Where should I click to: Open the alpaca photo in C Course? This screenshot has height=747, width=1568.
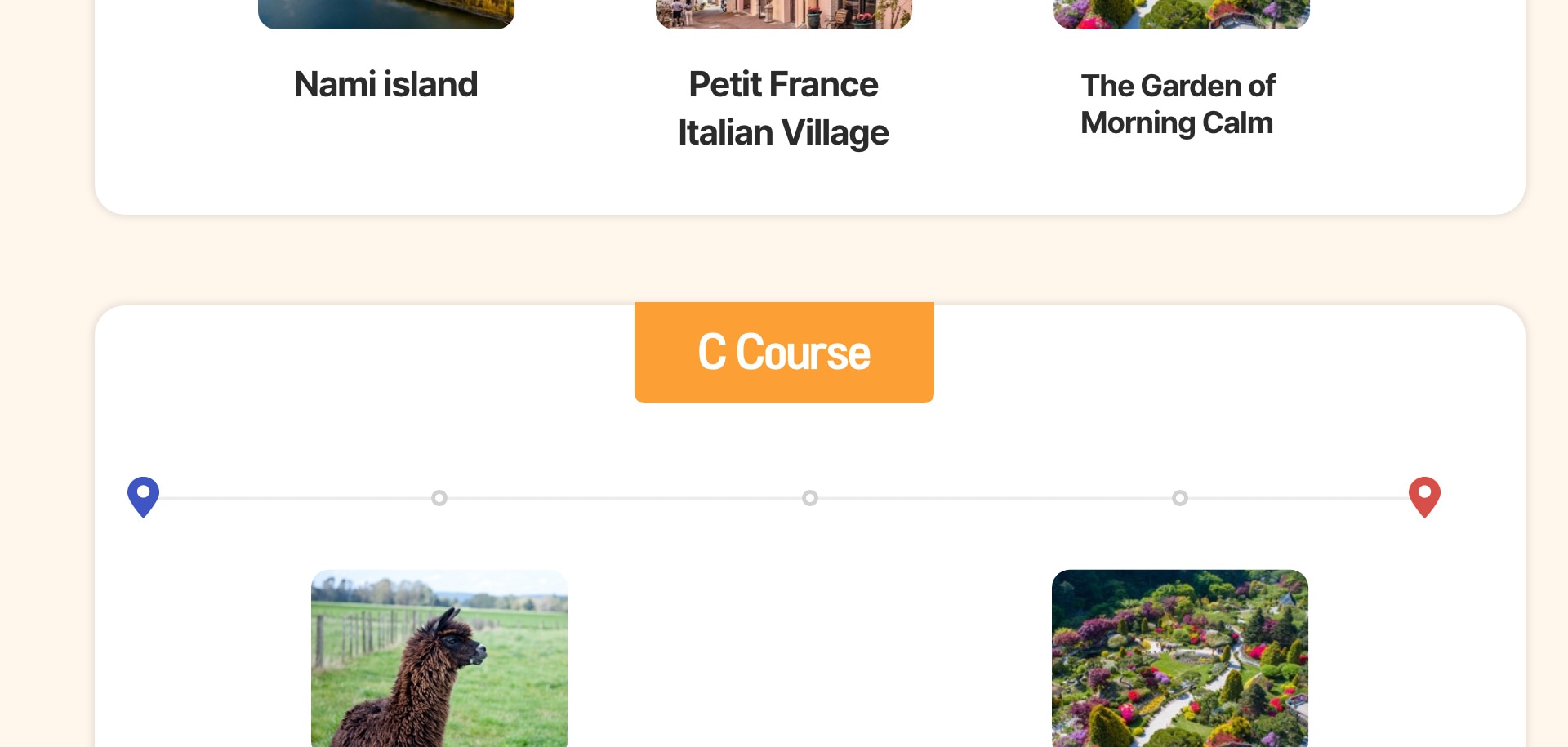(439, 658)
